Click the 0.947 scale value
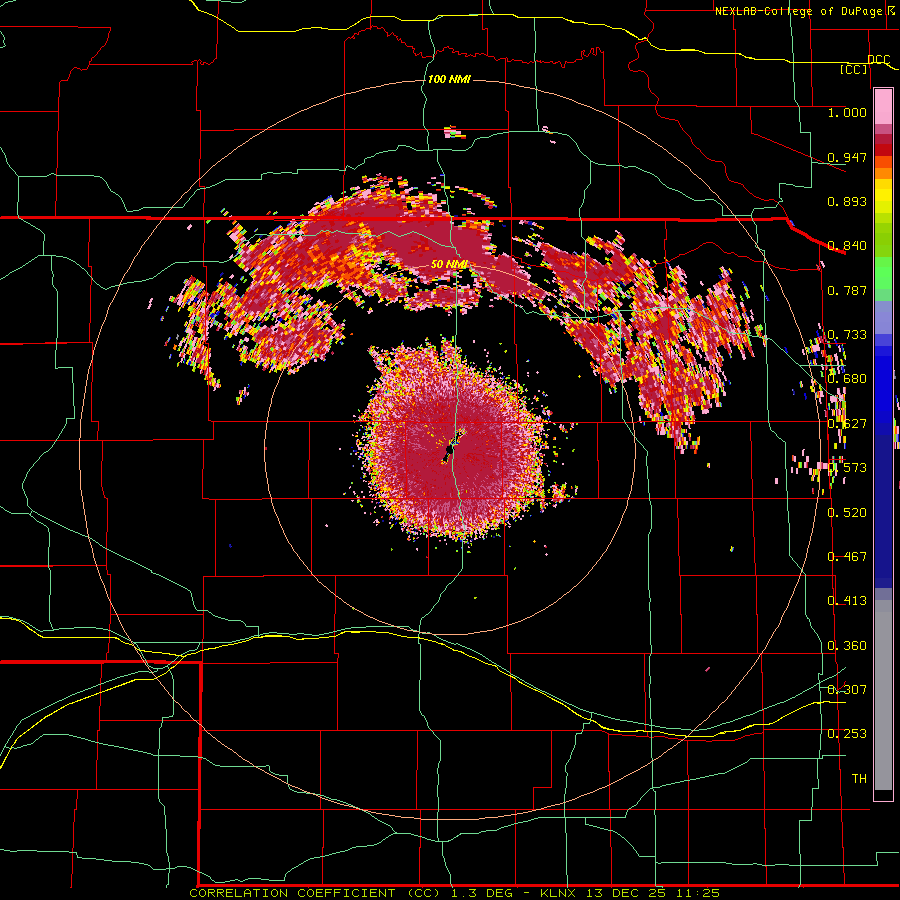The height and width of the screenshot is (900, 900). pos(847,157)
